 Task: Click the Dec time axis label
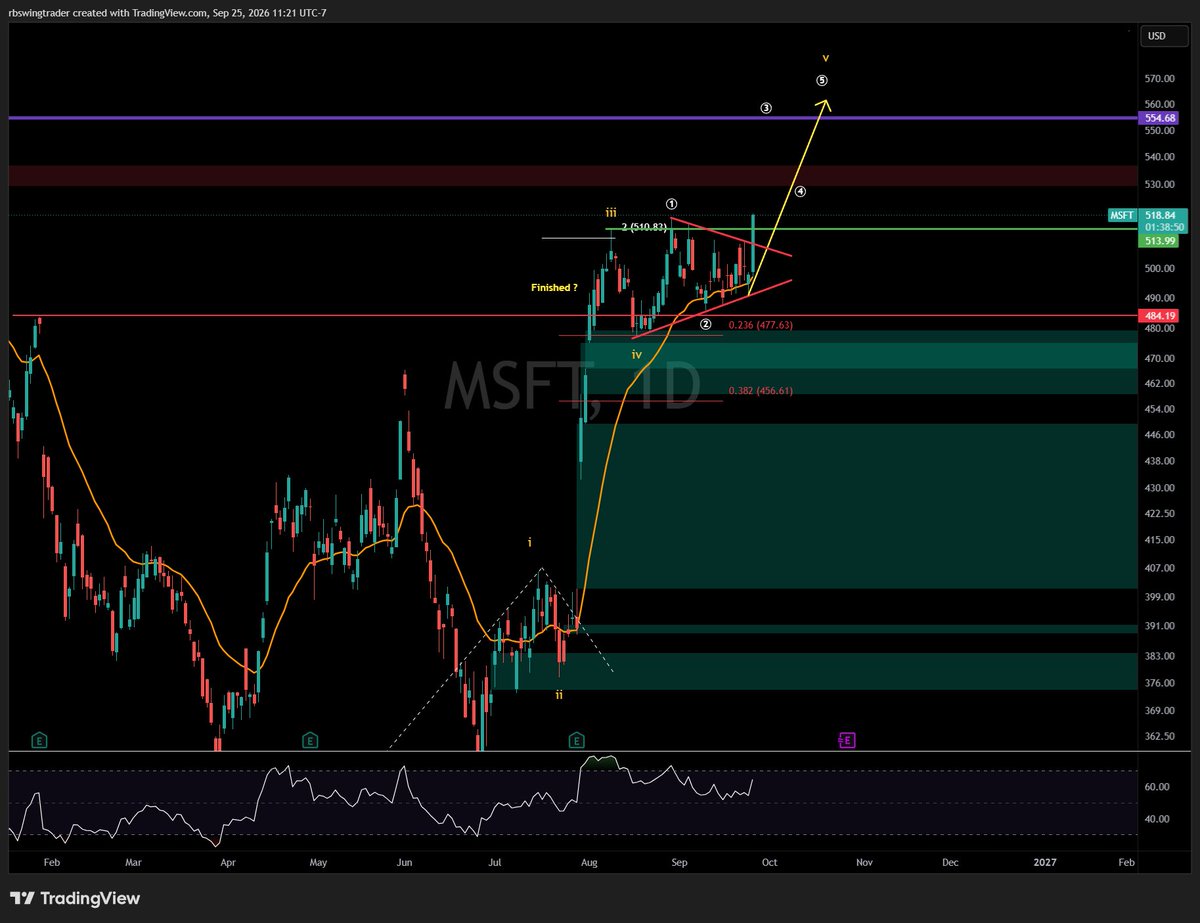[x=951, y=861]
